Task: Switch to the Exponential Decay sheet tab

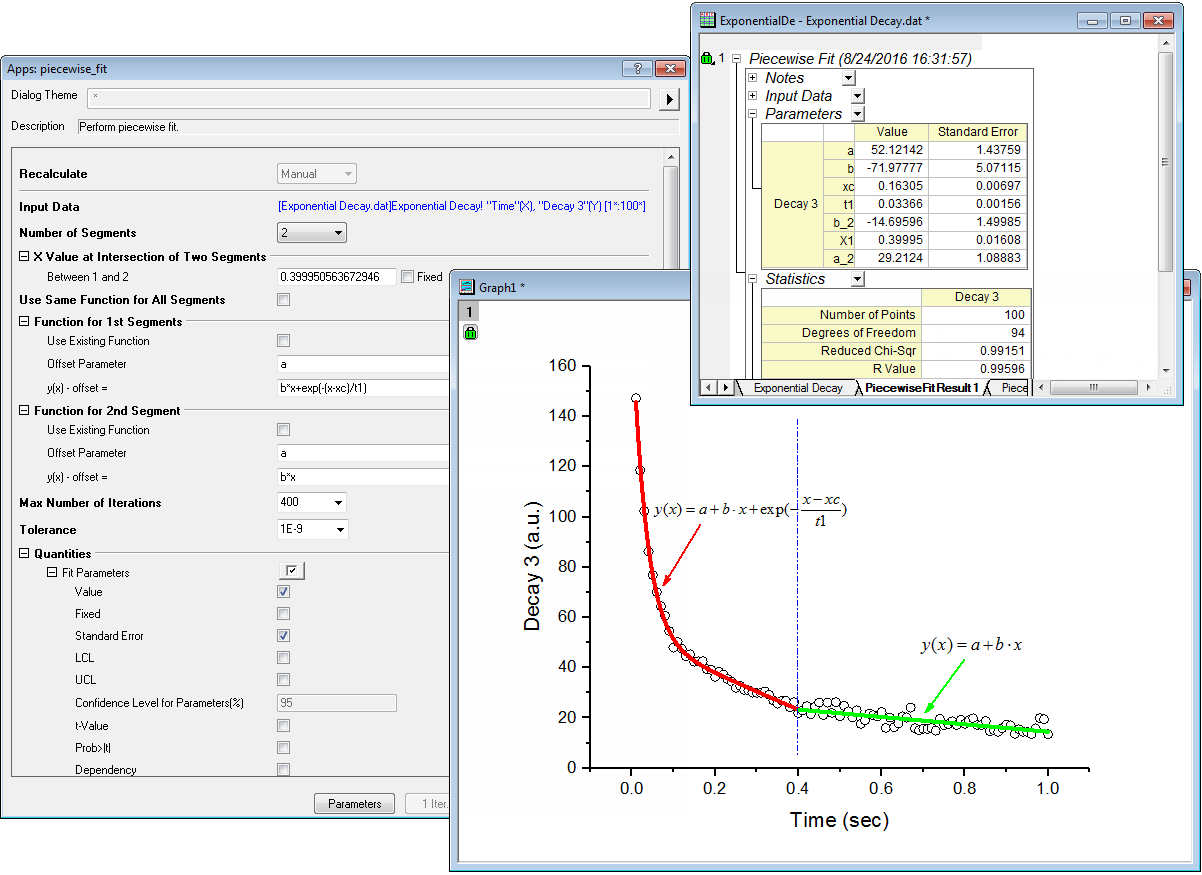Action: pos(797,388)
